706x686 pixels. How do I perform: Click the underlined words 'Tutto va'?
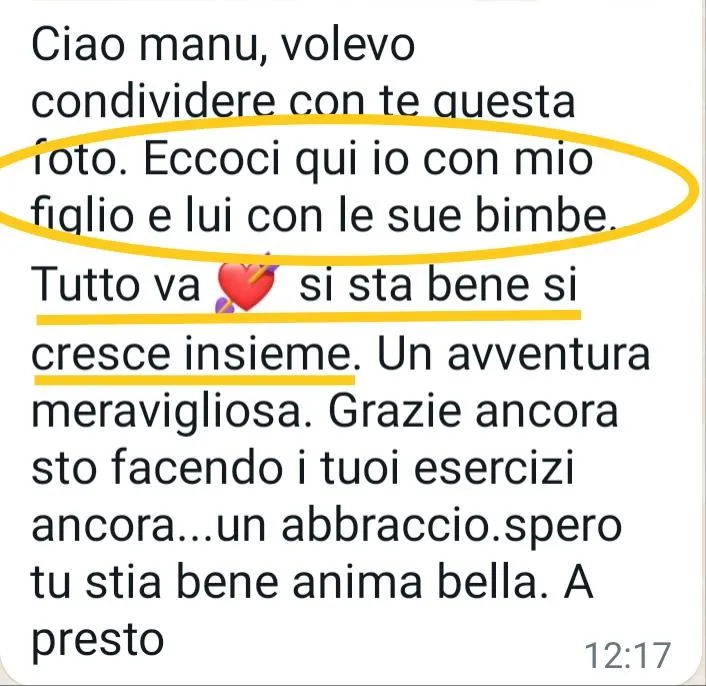click(x=116, y=285)
